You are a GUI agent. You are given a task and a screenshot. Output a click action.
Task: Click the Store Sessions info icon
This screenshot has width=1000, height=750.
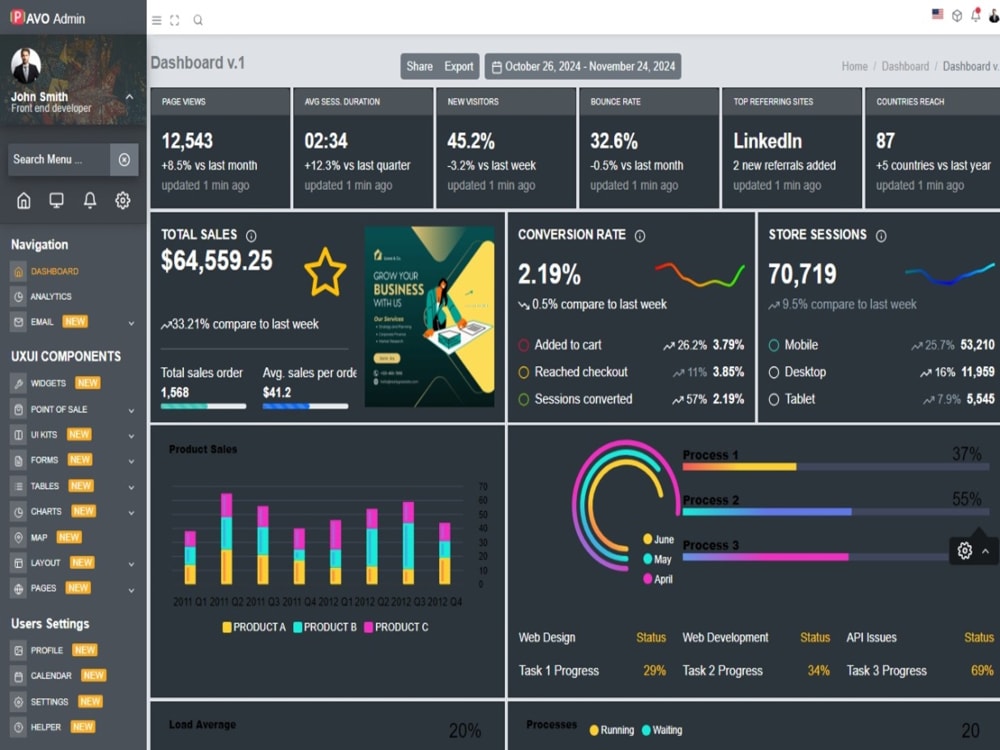click(881, 236)
